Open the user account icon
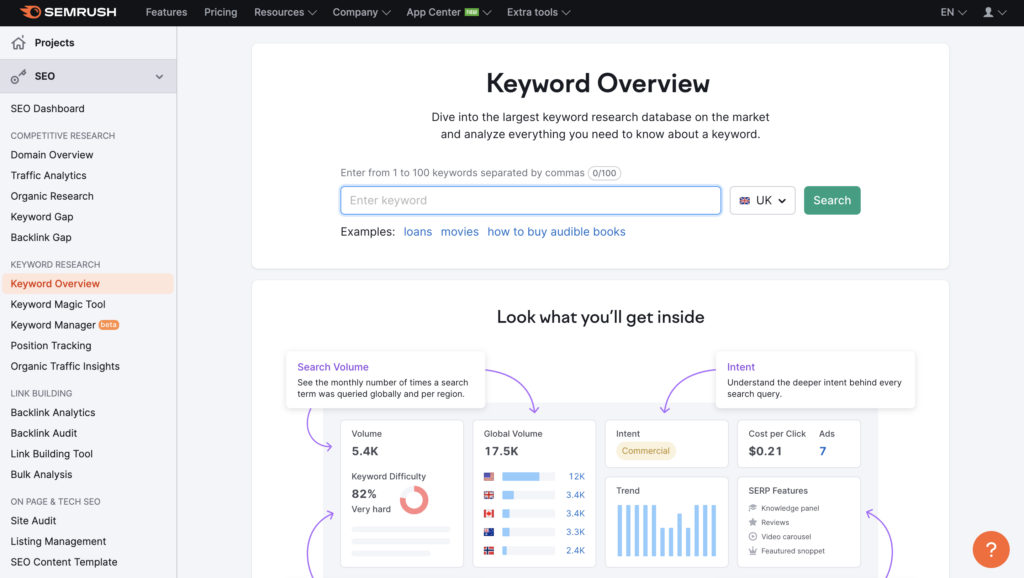1024x578 pixels. tap(989, 12)
